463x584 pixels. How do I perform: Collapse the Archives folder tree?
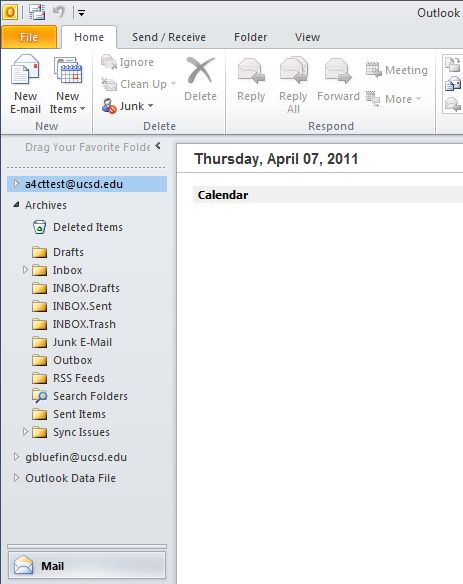16,204
